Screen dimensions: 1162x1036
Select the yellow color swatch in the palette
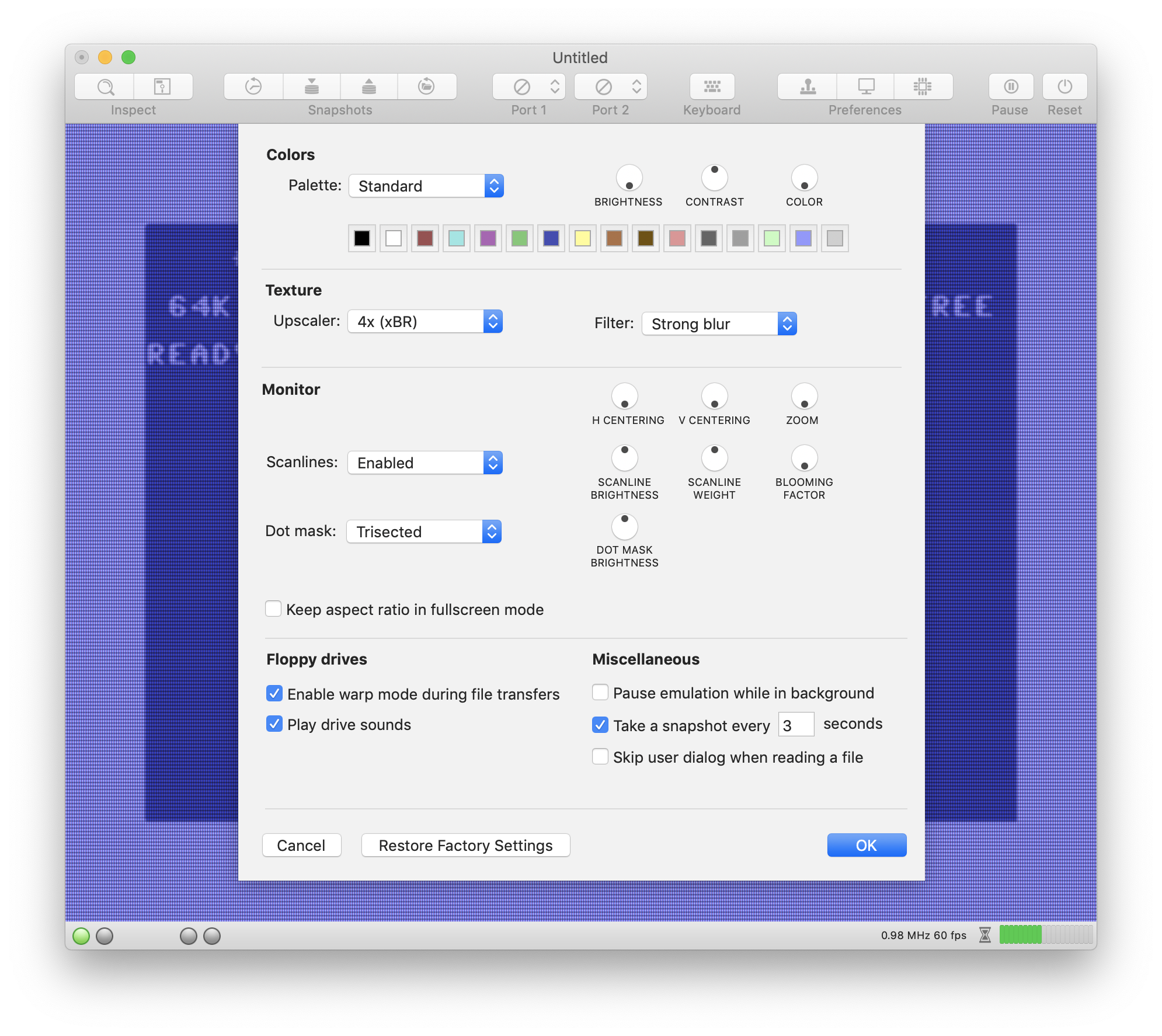(x=583, y=238)
